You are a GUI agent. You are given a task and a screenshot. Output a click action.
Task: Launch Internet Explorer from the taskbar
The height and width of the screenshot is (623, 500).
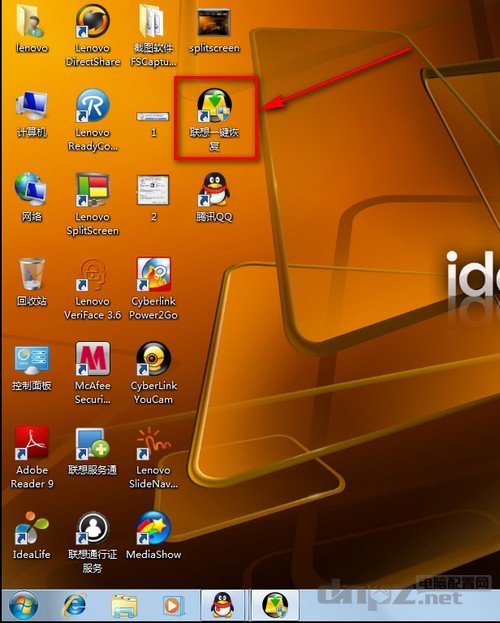[74, 606]
